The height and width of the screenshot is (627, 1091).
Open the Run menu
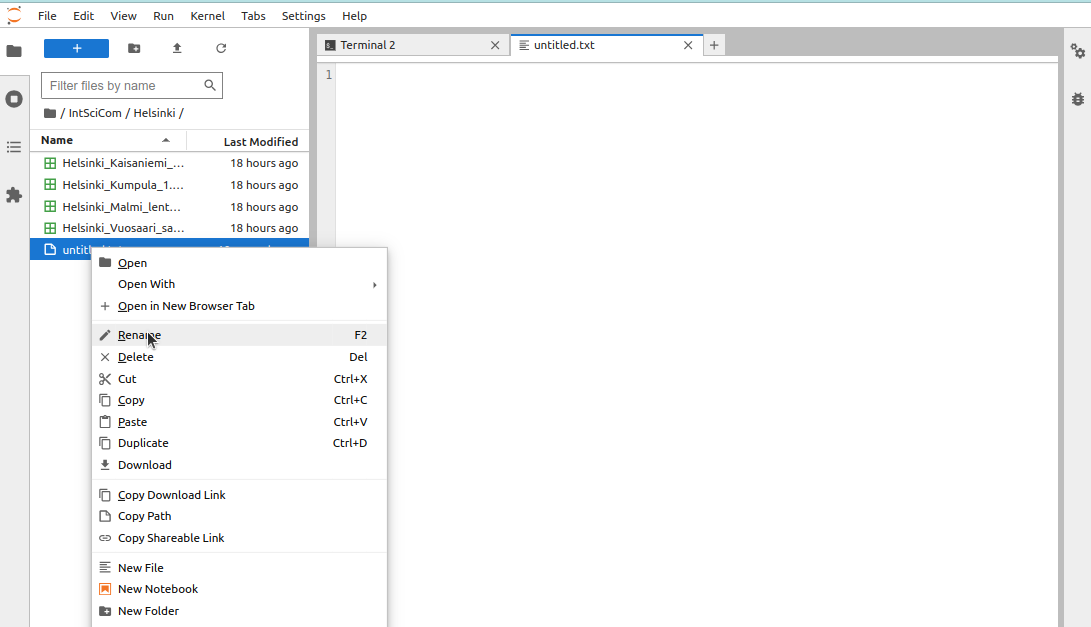[x=164, y=16]
